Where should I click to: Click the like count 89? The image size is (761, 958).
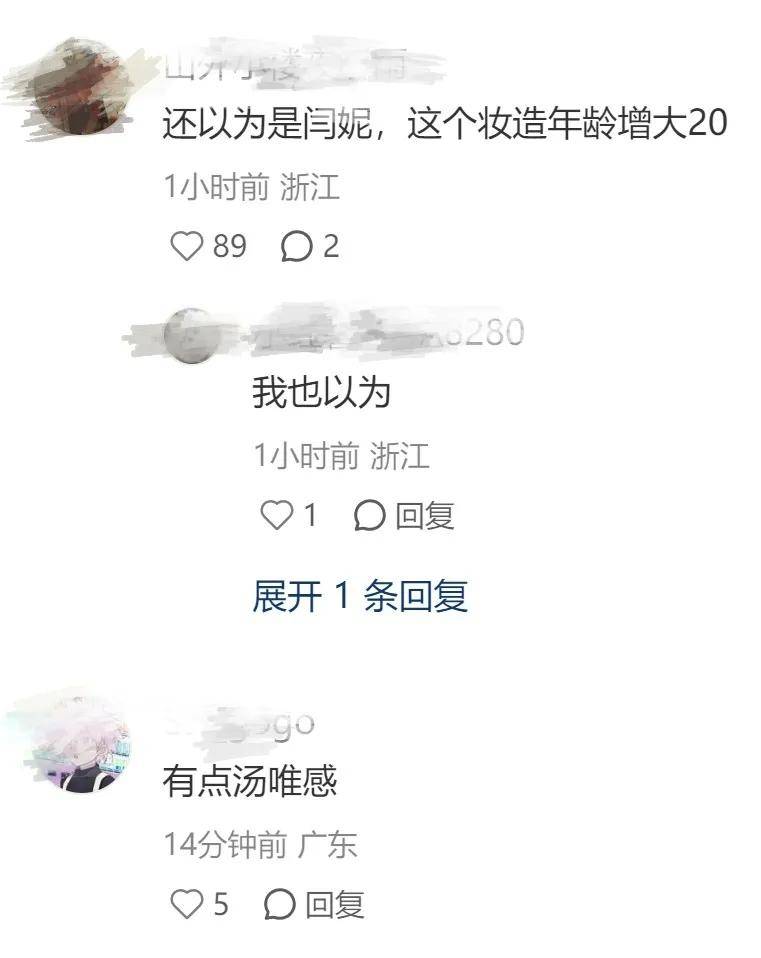(x=230, y=246)
